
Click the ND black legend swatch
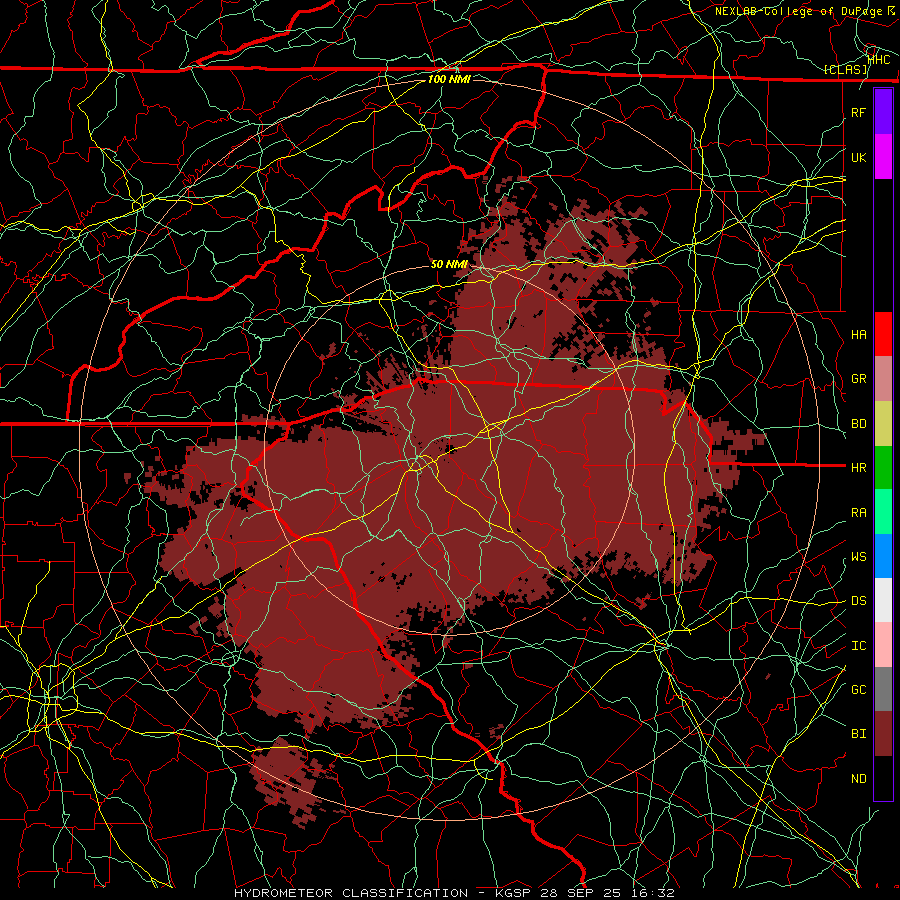(x=883, y=778)
